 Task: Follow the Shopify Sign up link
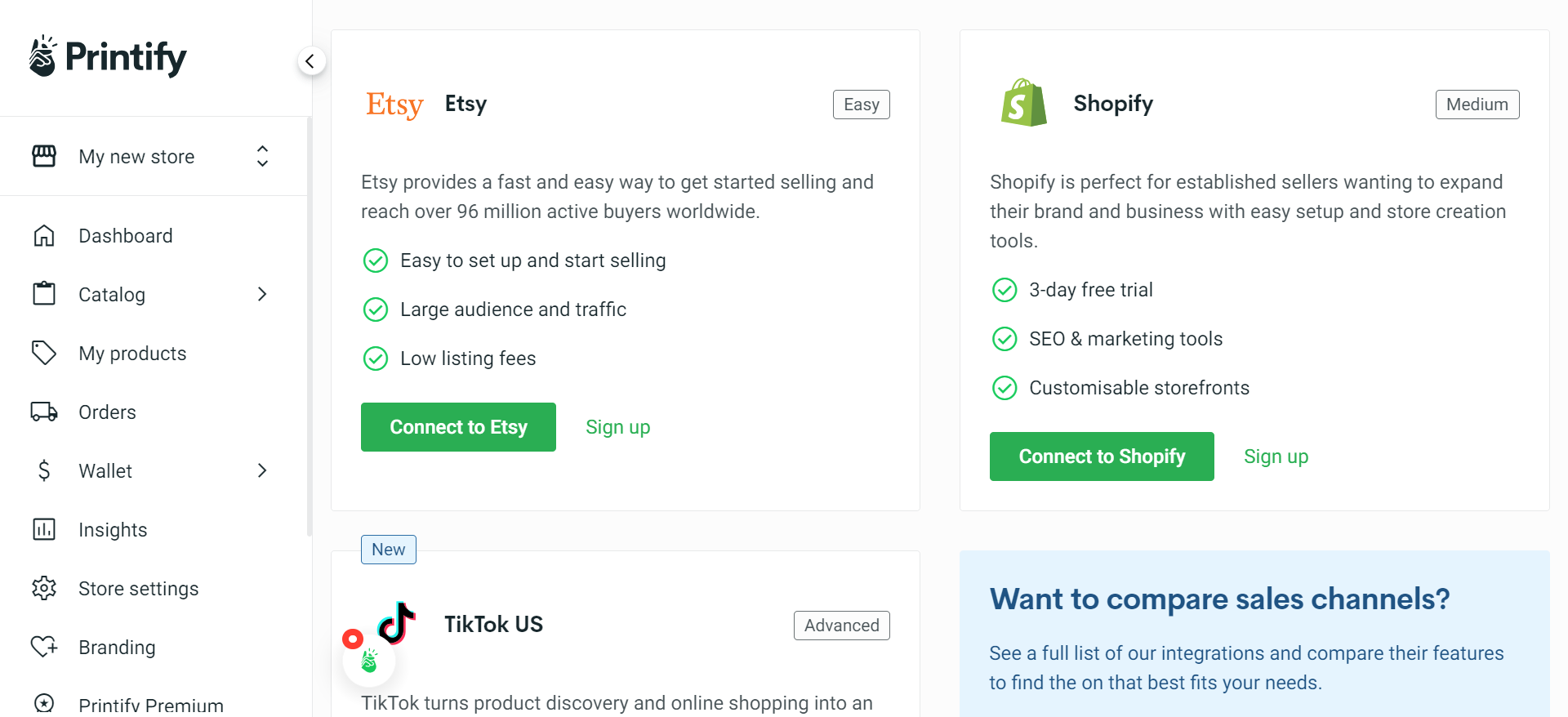coord(1276,456)
